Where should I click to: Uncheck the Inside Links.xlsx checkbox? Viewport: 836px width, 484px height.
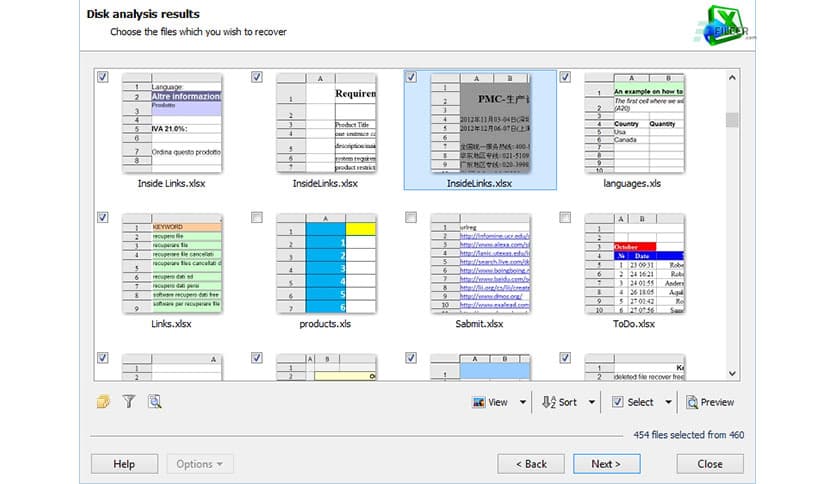103,77
